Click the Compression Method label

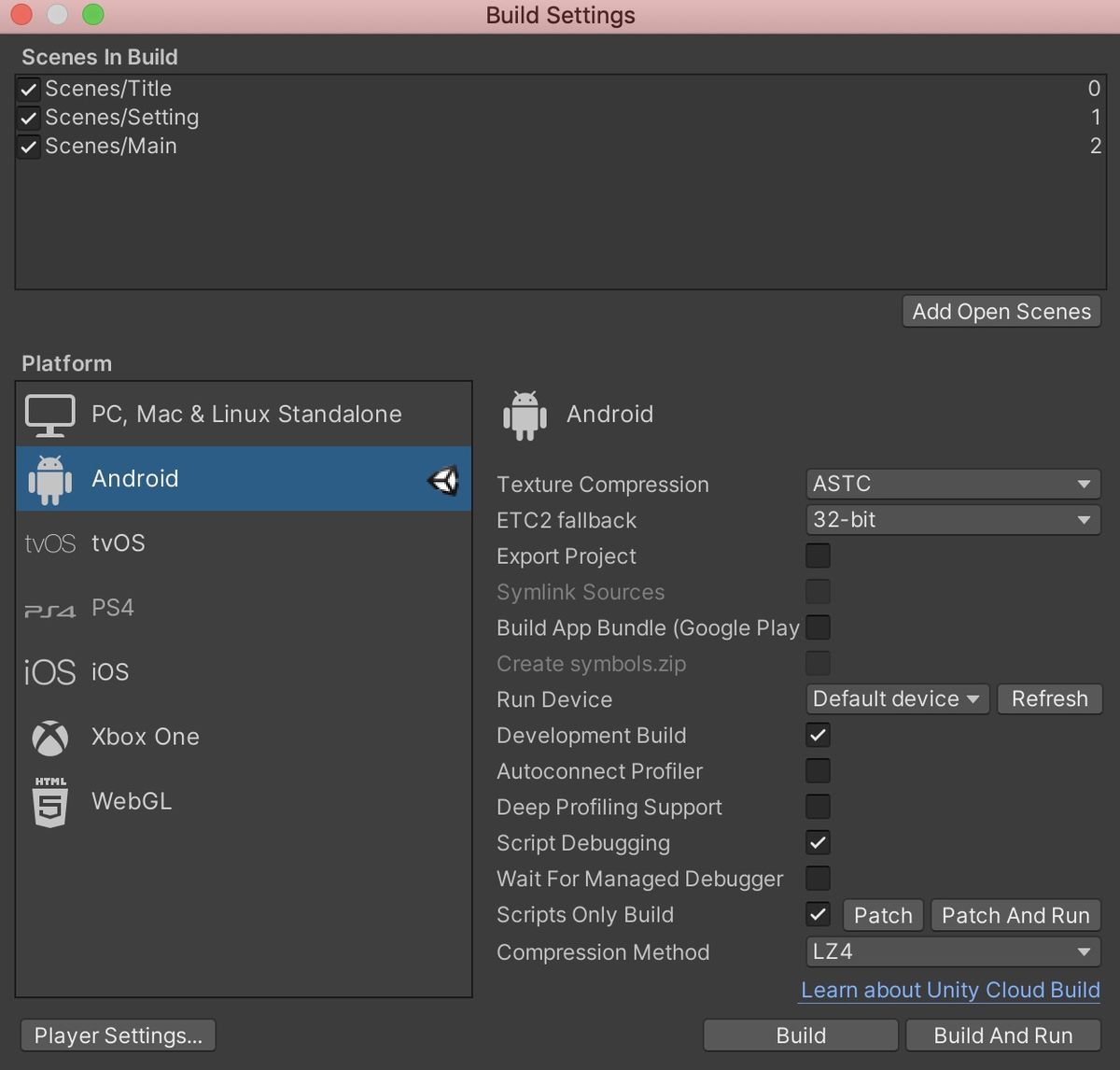[x=603, y=952]
